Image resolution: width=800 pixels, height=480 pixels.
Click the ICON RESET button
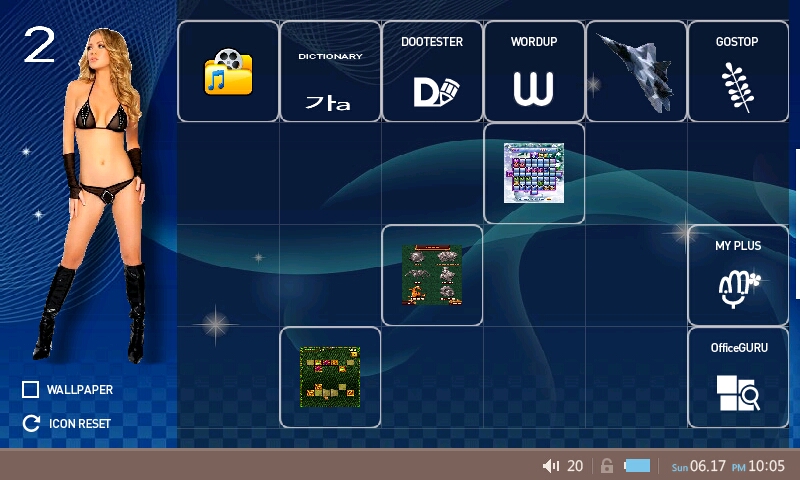[x=67, y=423]
